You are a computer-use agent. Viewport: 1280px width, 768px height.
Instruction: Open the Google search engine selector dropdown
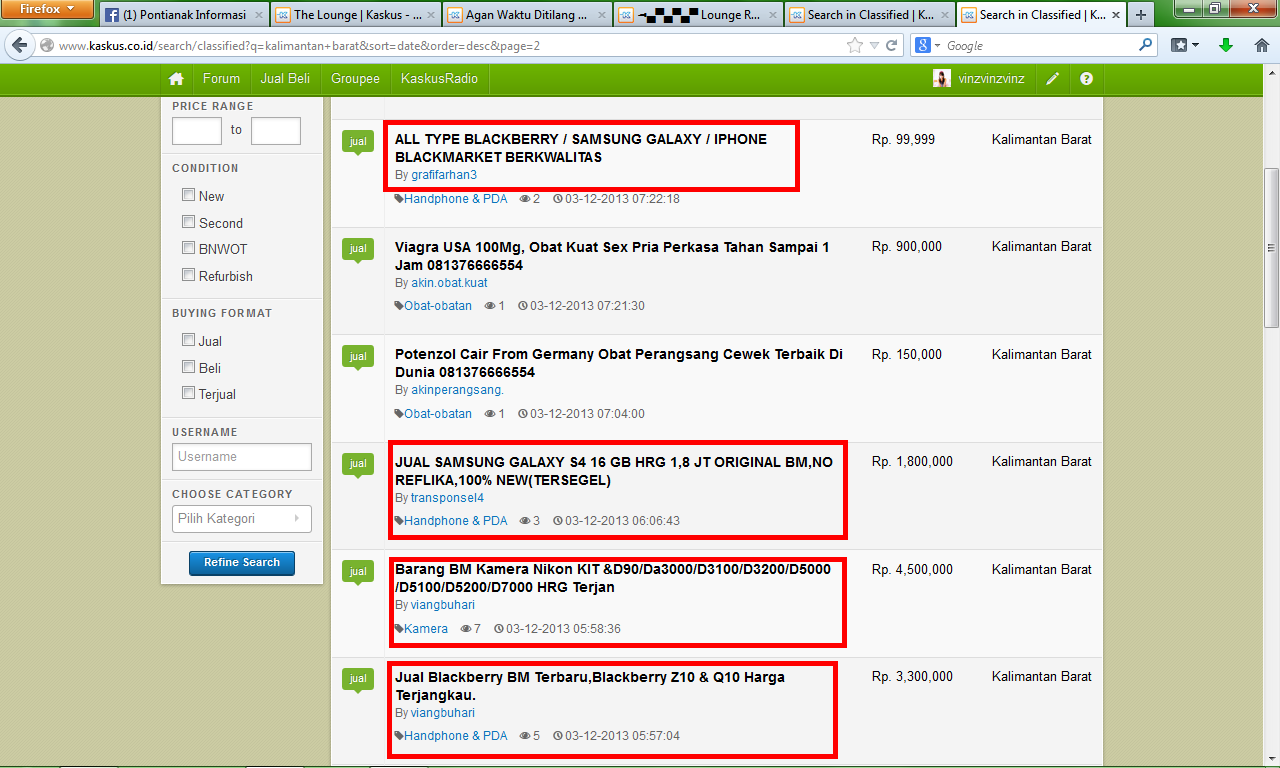pyautogui.click(x=927, y=45)
